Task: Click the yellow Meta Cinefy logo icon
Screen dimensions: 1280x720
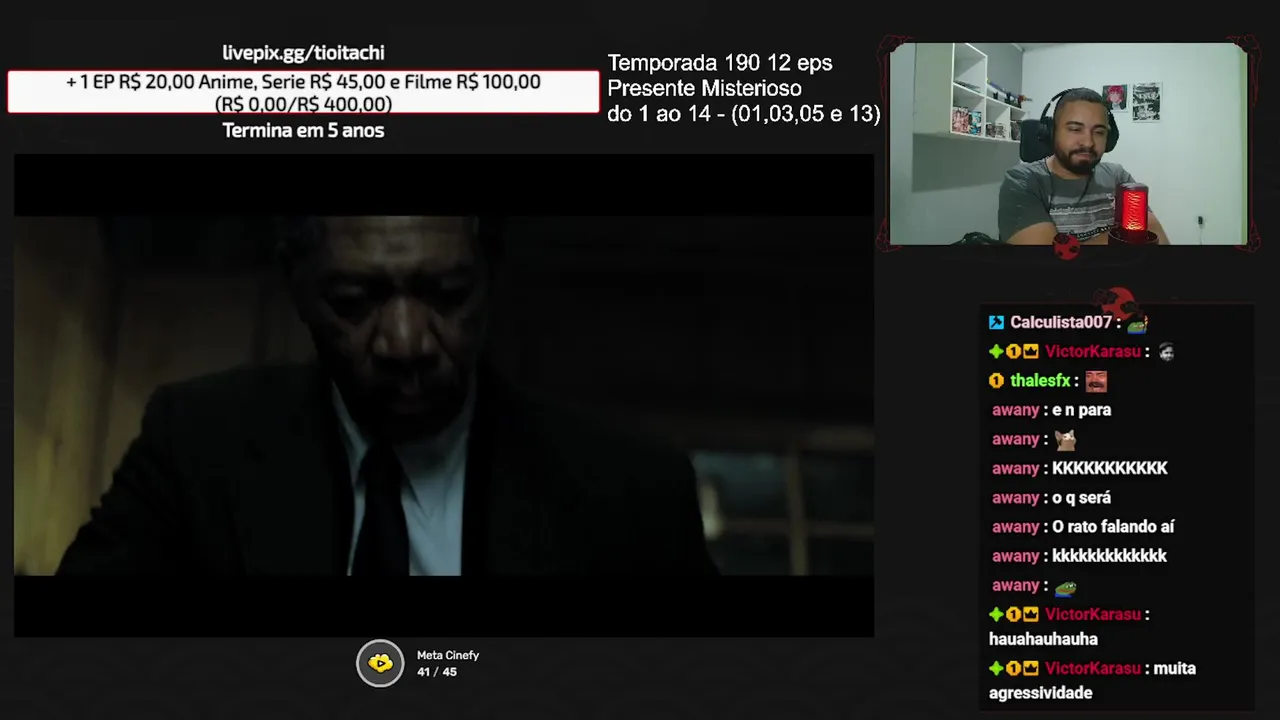Action: [x=380, y=663]
